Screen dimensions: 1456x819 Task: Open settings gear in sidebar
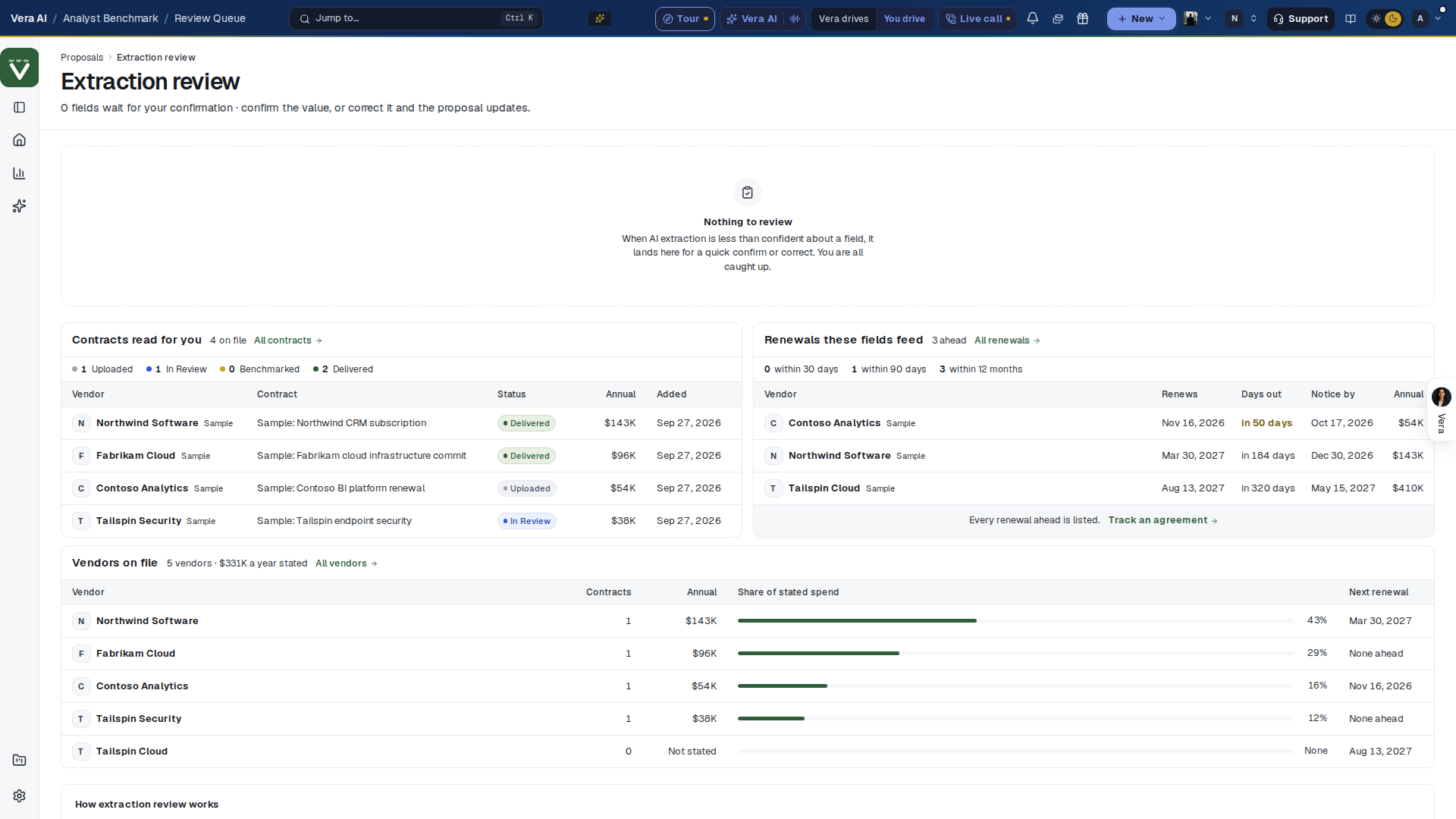pos(20,795)
